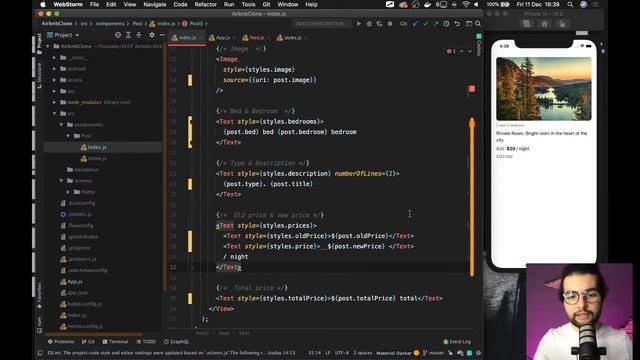Collapse the components folder
The height and width of the screenshot is (360, 640).
pos(61,124)
